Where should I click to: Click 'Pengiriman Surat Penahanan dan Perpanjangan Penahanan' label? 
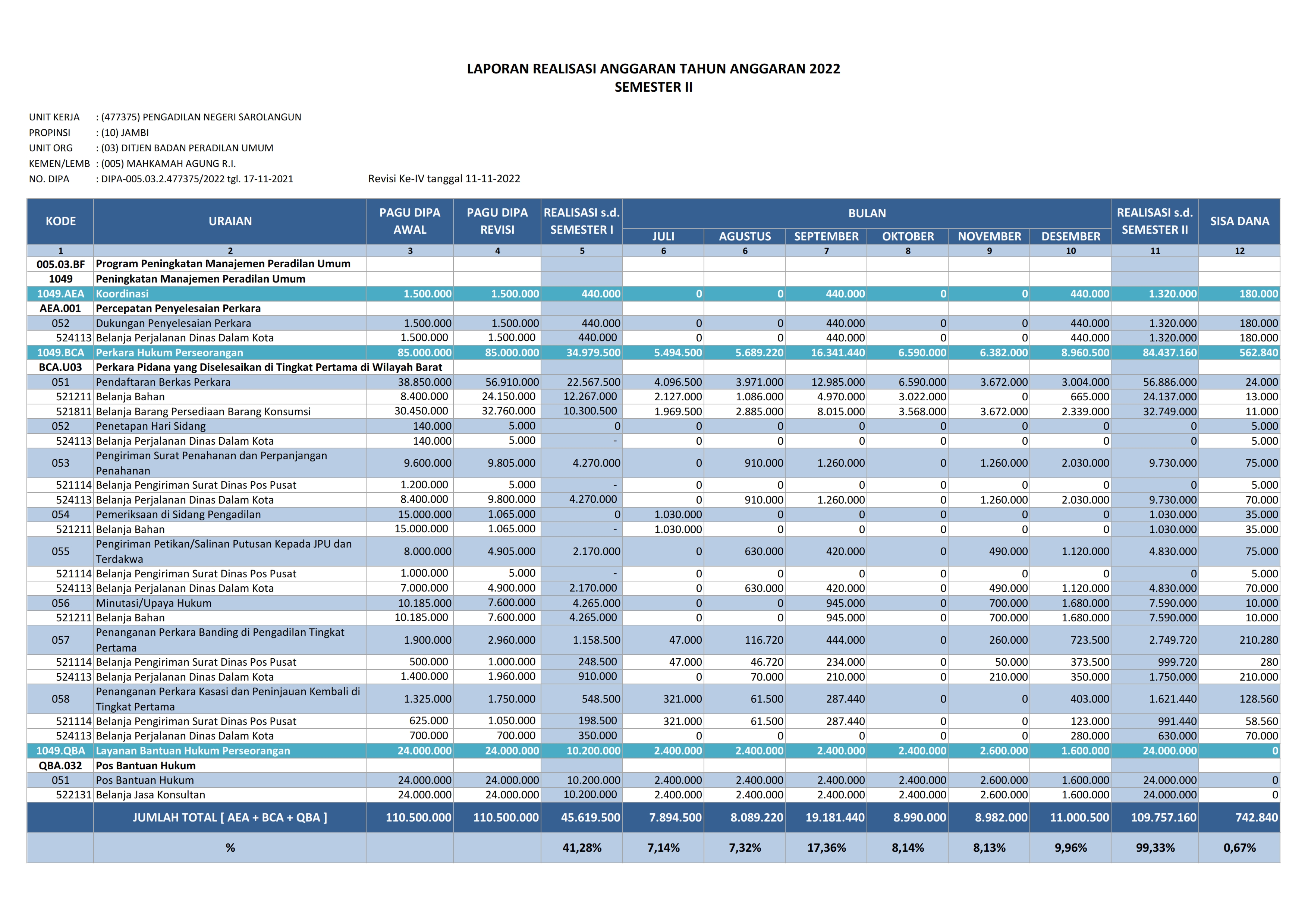[211, 463]
